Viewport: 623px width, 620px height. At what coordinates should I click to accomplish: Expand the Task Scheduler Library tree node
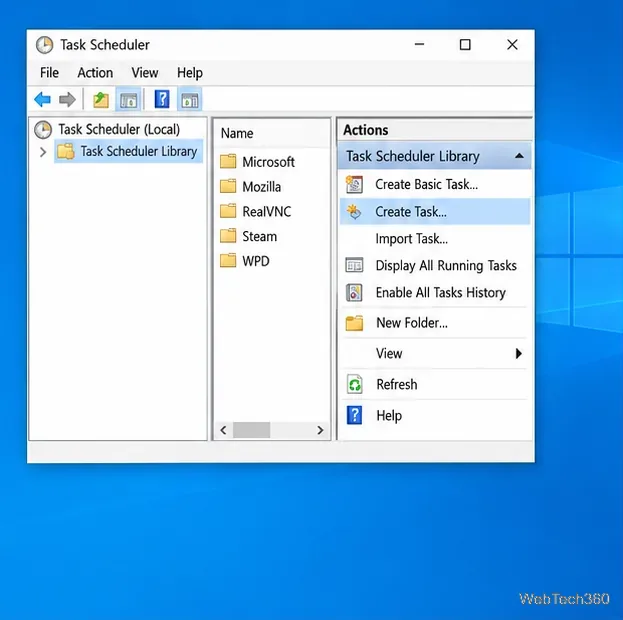click(43, 152)
